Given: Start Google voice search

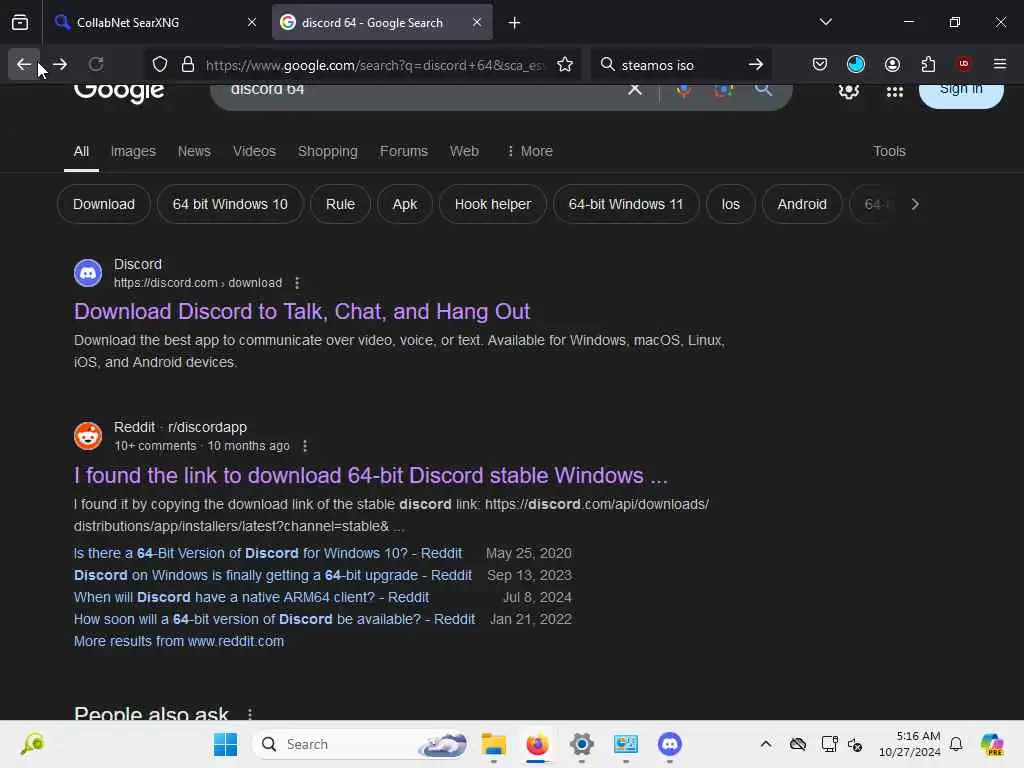Looking at the screenshot, I should pyautogui.click(x=684, y=90).
